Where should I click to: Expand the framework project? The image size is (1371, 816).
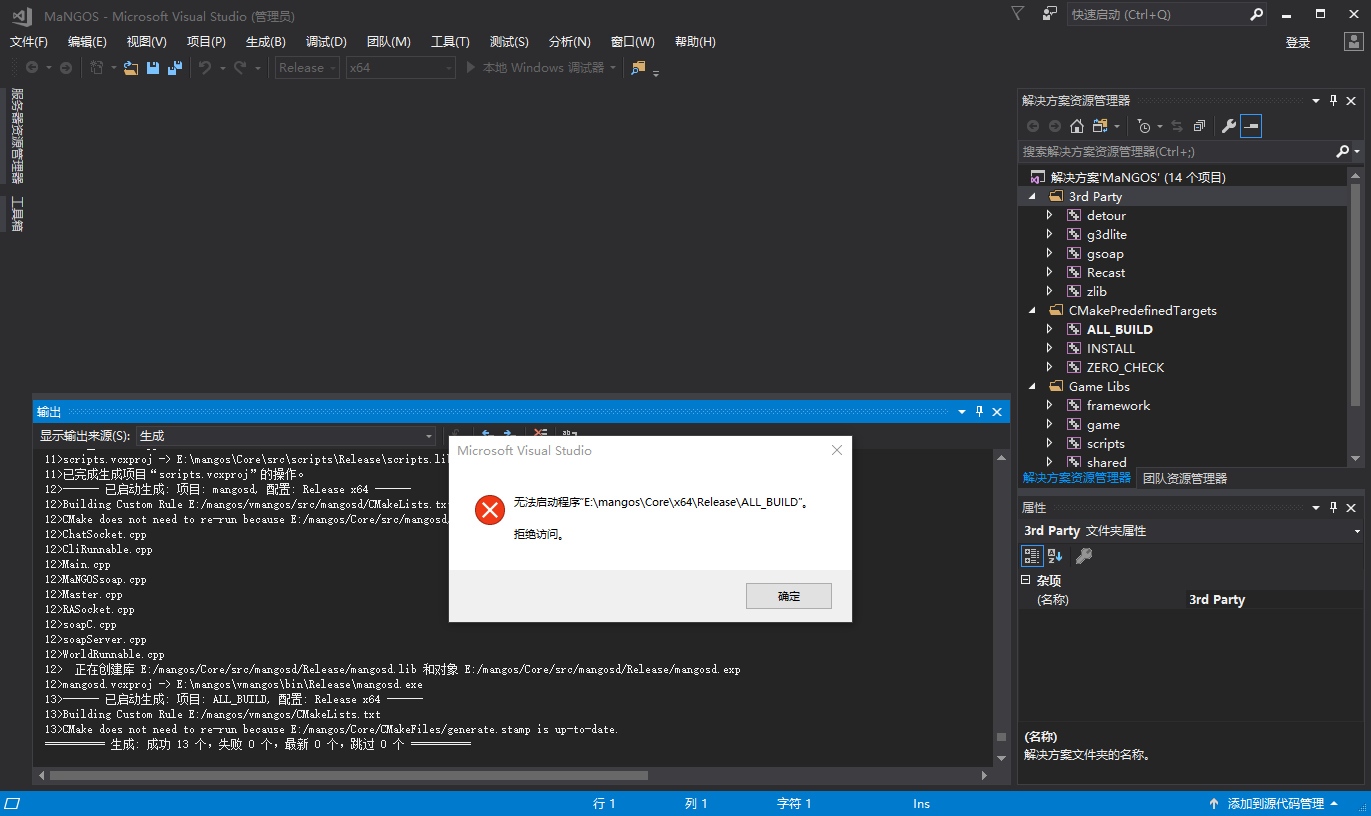pyautogui.click(x=1049, y=406)
